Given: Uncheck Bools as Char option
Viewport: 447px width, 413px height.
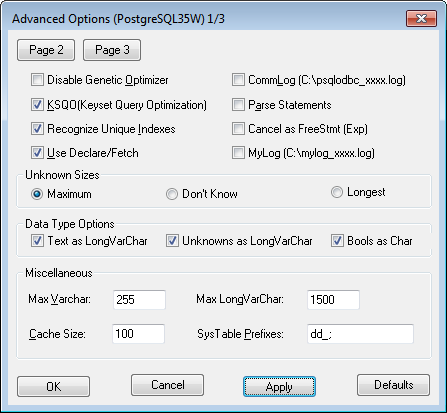Looking at the screenshot, I should coord(337,241).
